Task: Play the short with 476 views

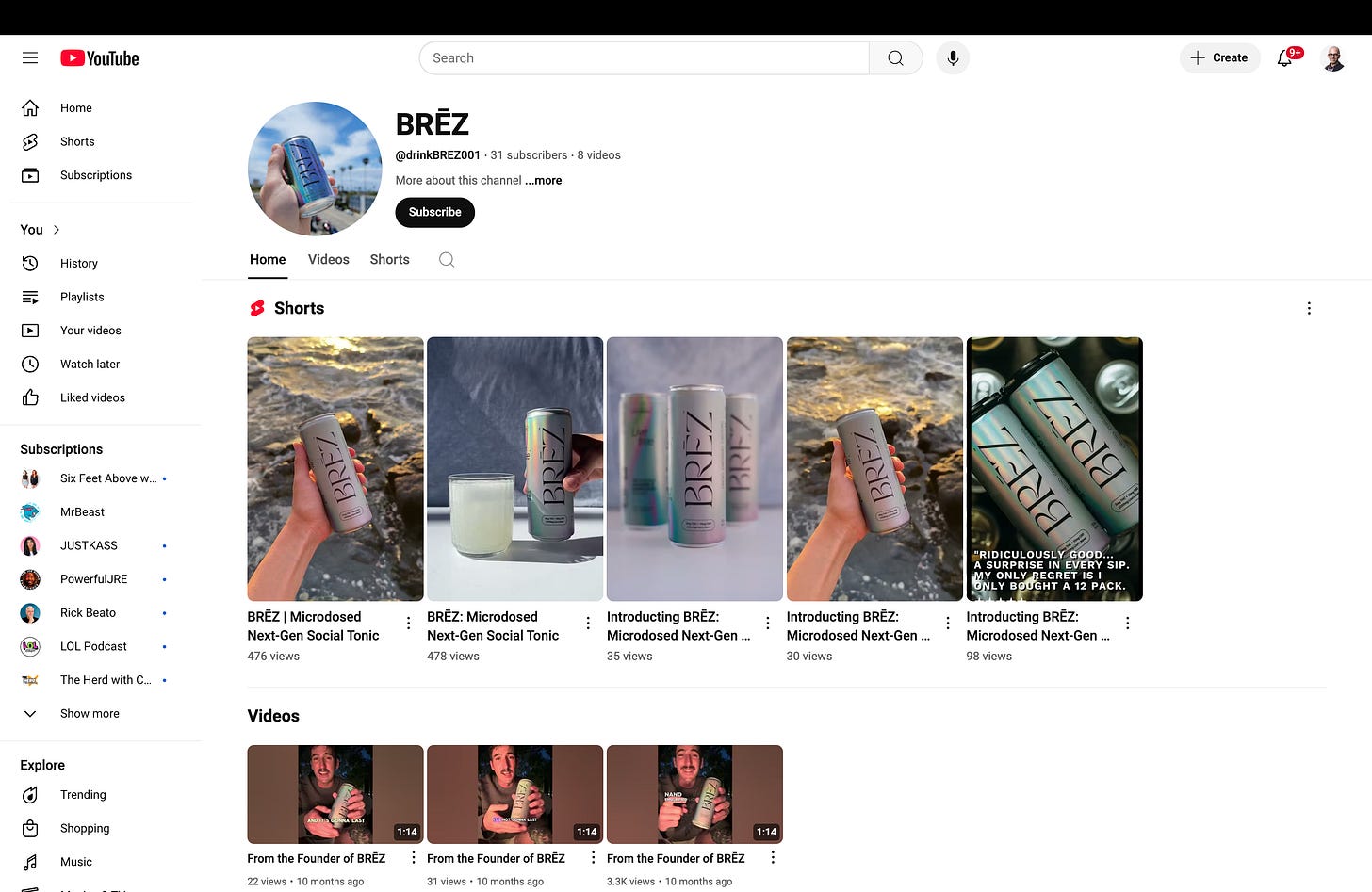Action: (x=335, y=469)
